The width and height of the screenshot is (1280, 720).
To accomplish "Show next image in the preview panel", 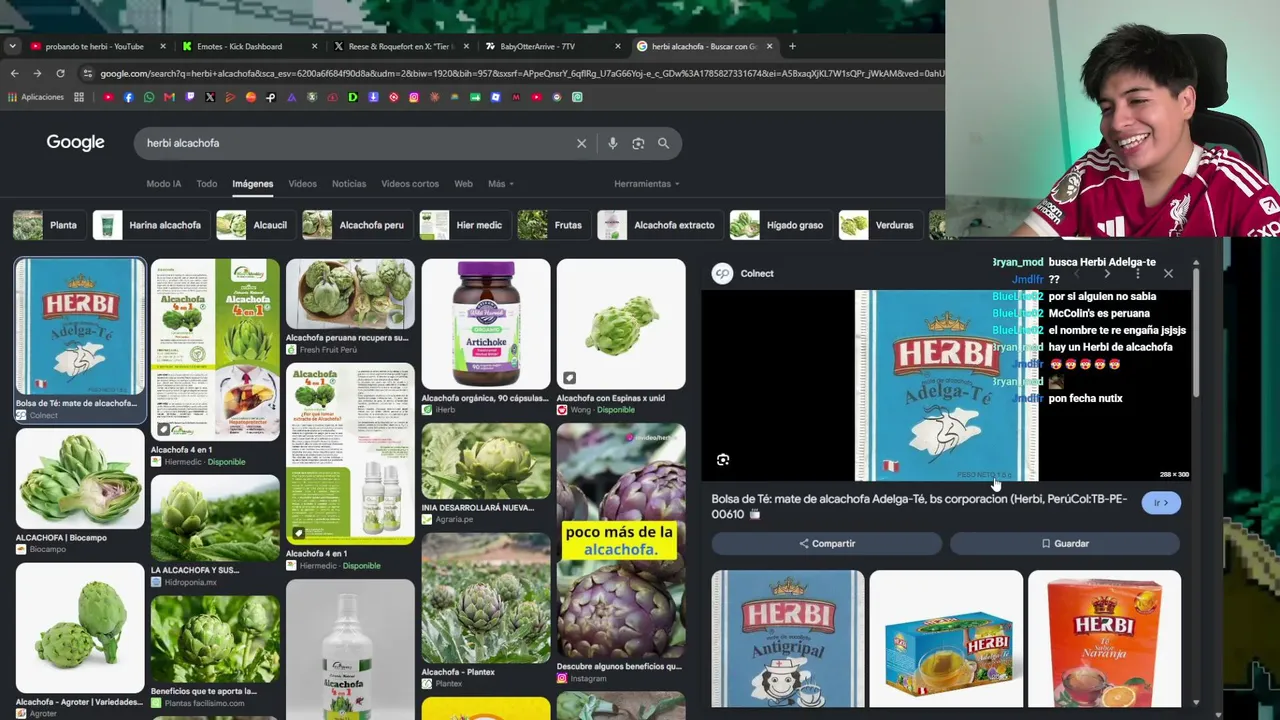I will 1107,273.
